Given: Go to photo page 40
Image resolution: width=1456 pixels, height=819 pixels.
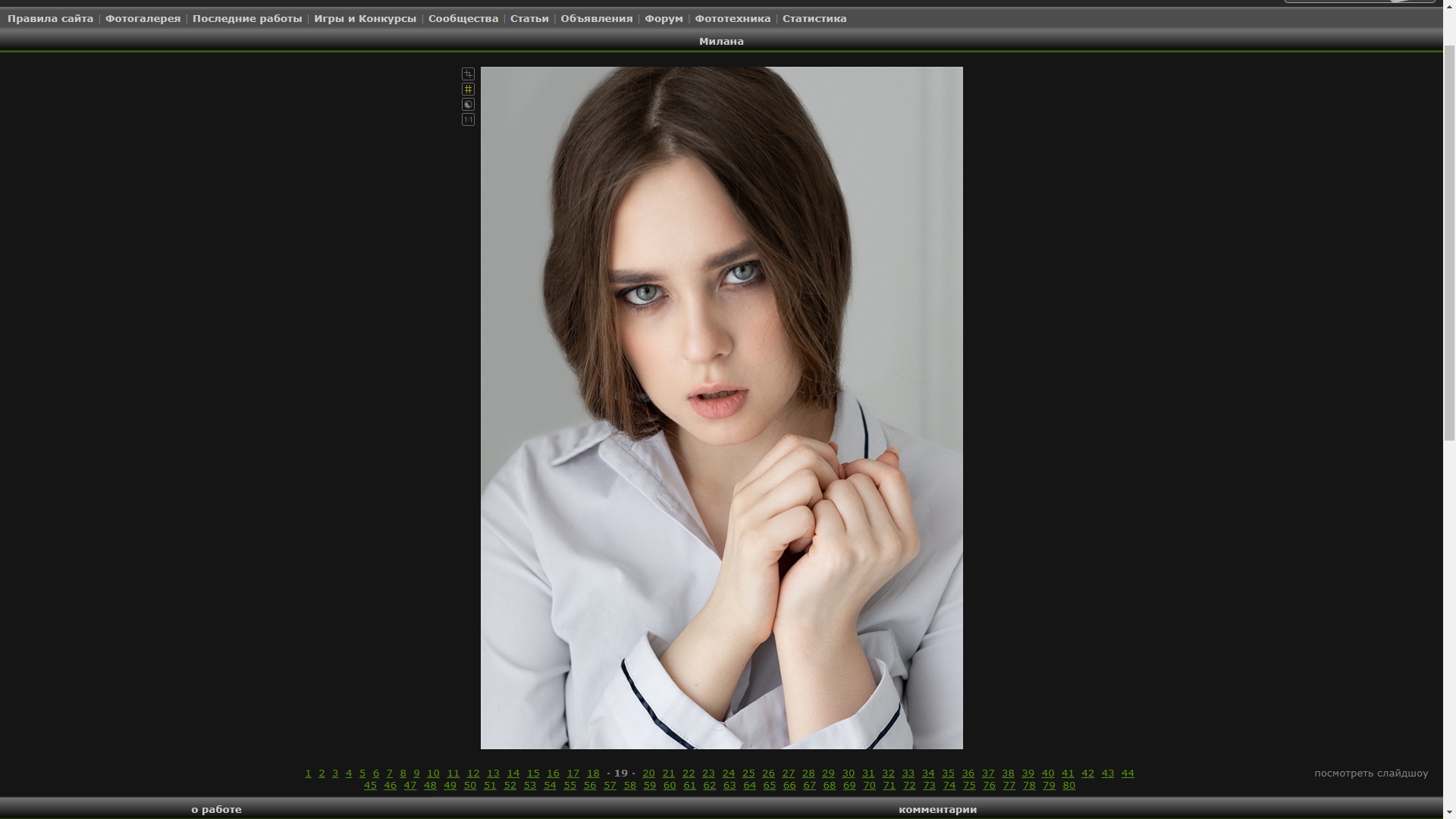Looking at the screenshot, I should [1048, 773].
